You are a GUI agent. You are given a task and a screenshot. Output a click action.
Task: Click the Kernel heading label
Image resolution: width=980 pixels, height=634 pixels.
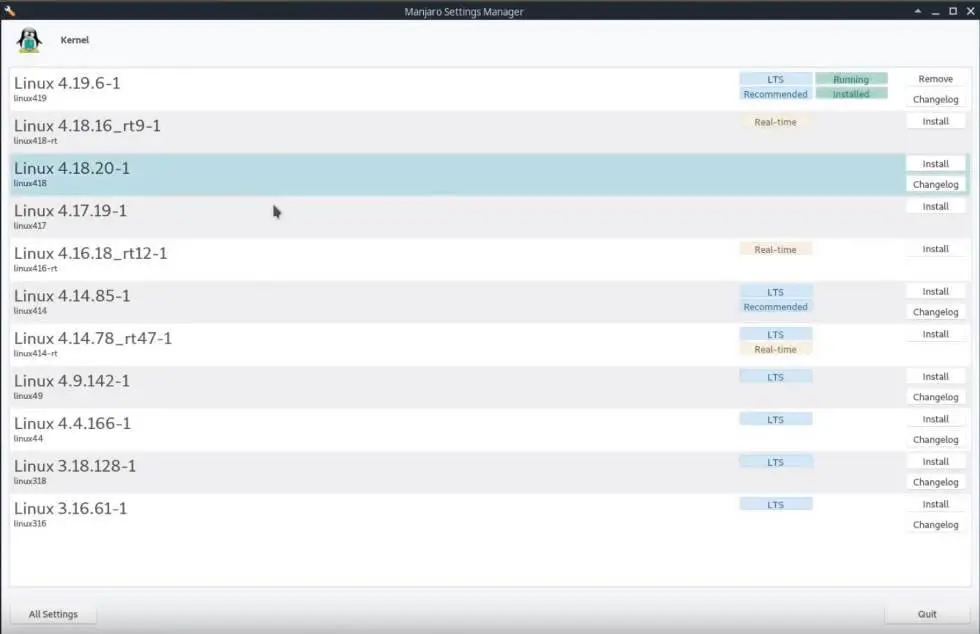pos(74,40)
